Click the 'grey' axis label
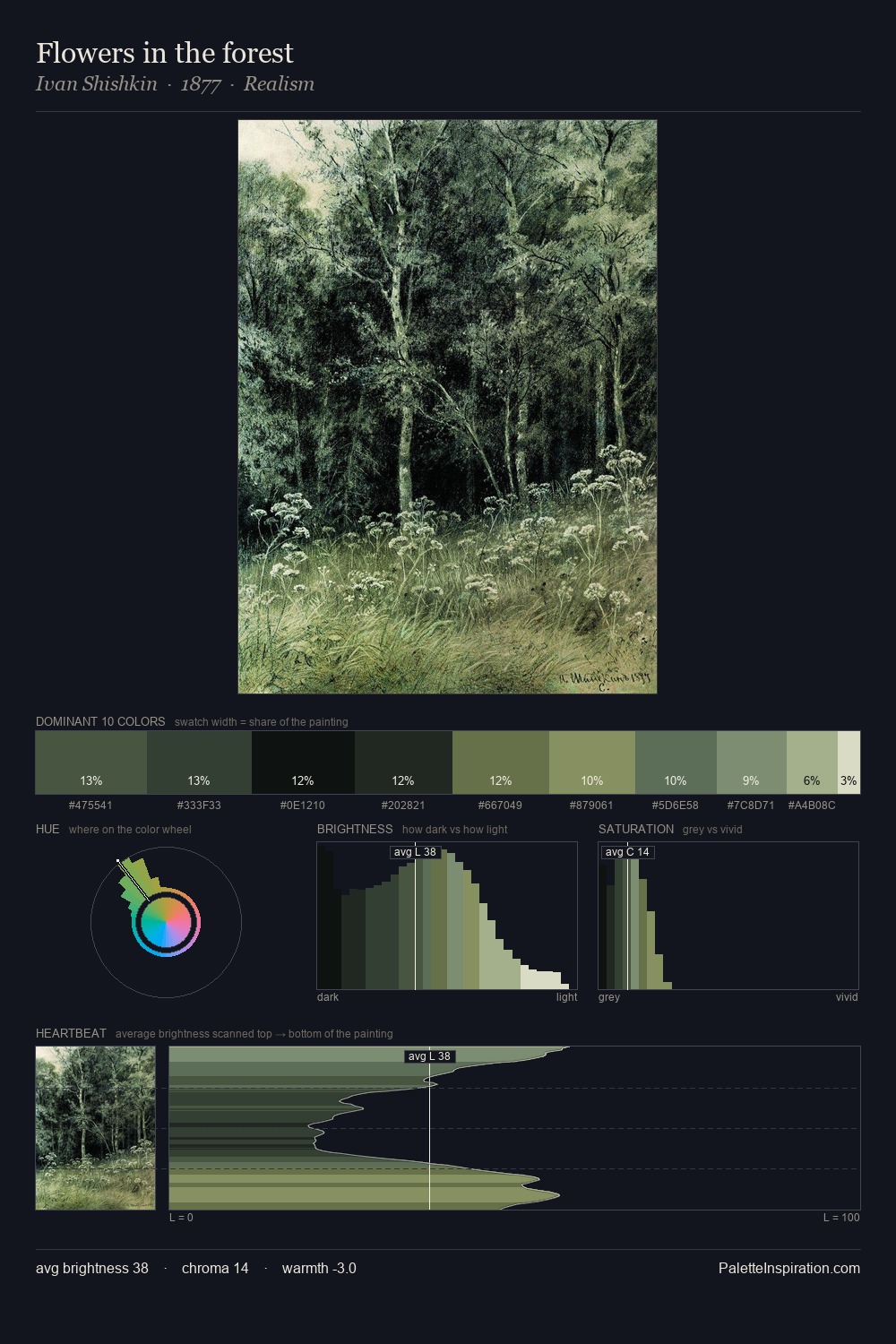 [x=609, y=997]
